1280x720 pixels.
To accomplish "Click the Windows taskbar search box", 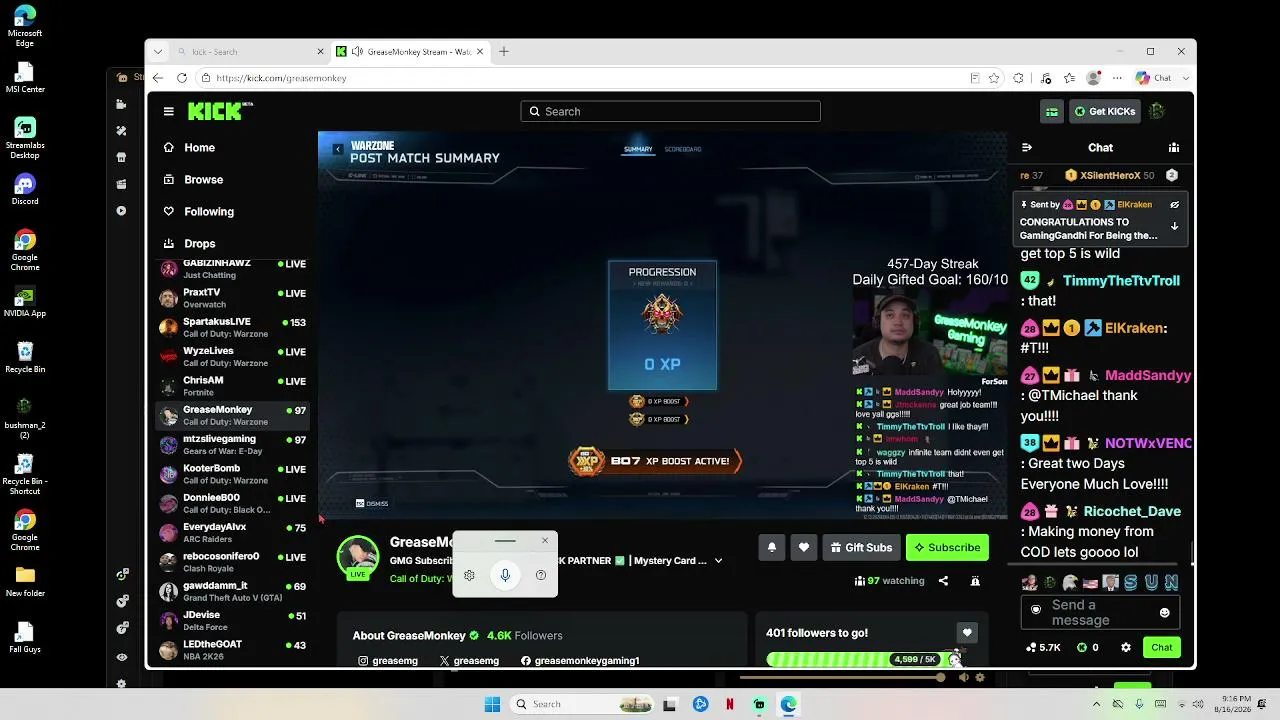I will [x=583, y=704].
